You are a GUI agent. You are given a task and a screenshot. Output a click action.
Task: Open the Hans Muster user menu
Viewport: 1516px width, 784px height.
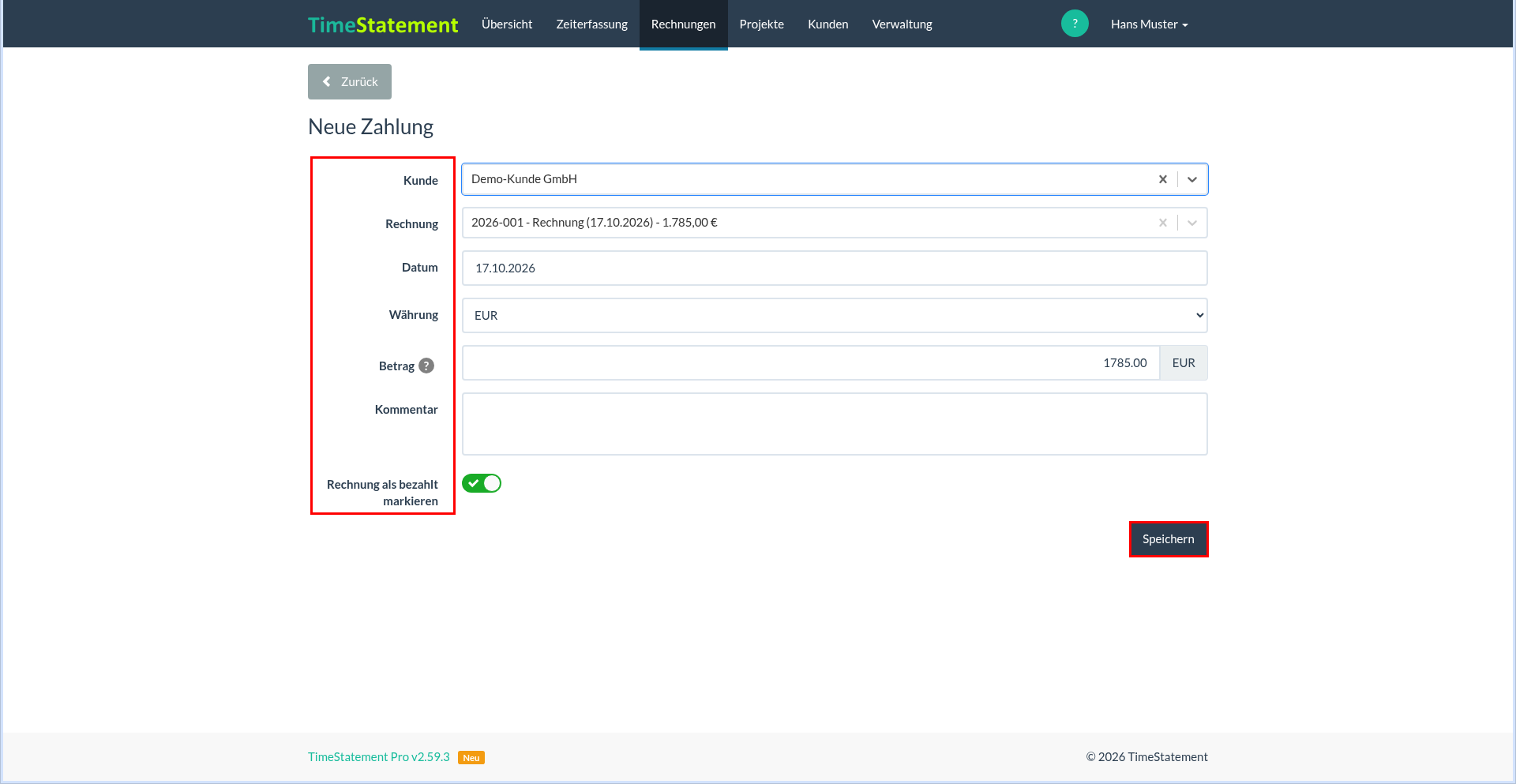1149,24
